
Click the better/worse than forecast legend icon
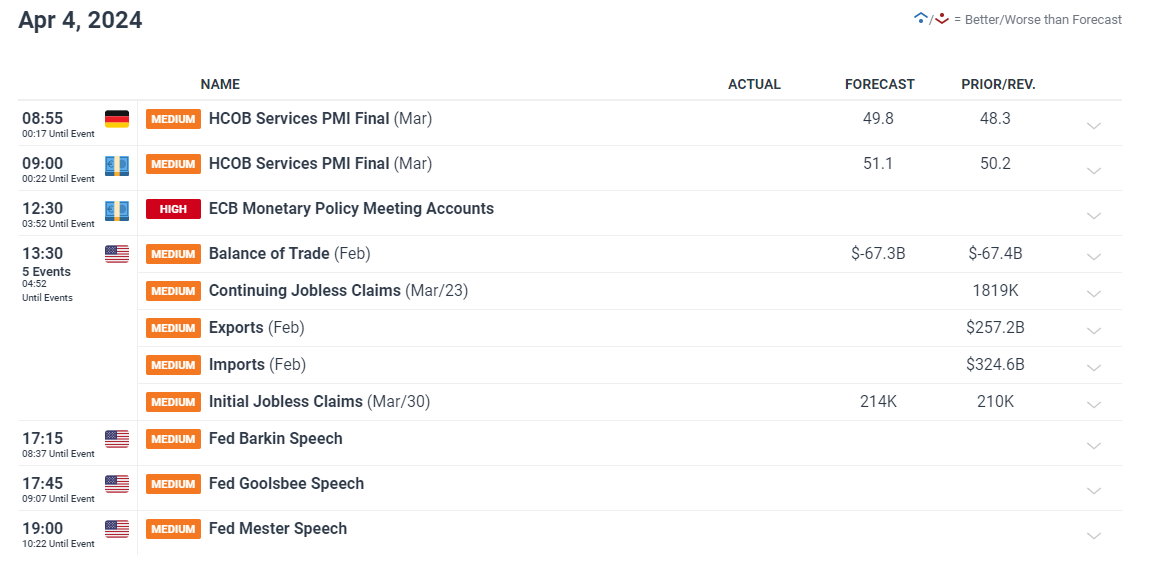point(931,18)
